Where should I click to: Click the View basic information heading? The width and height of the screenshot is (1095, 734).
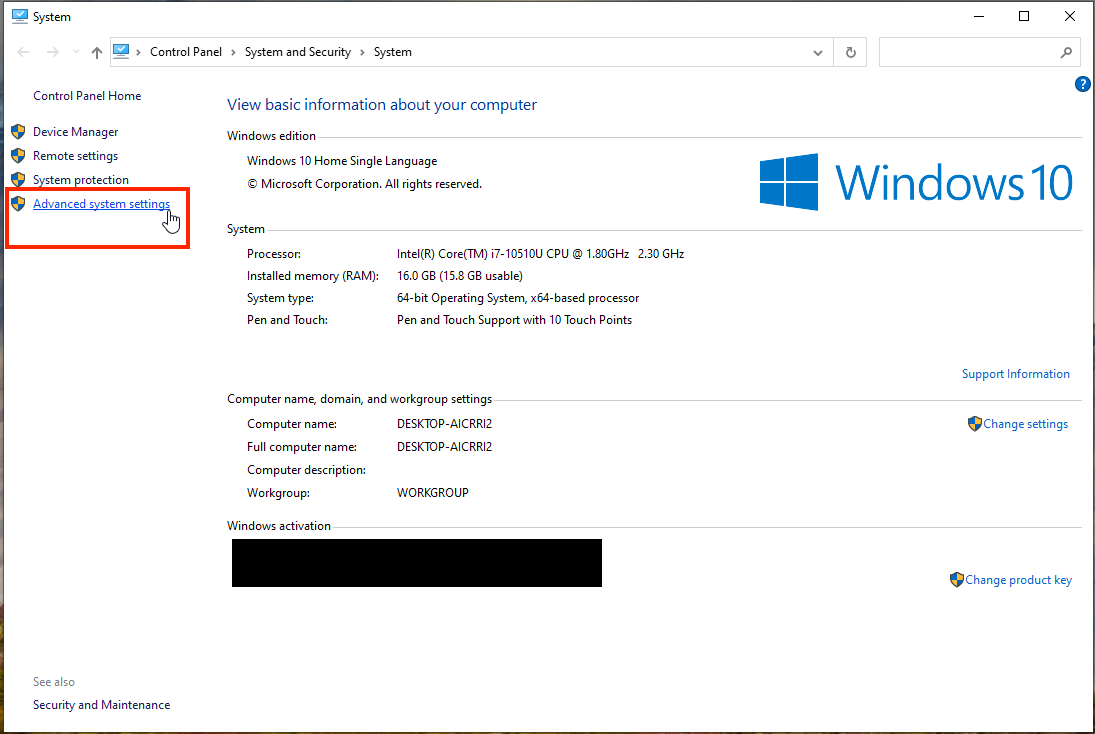pyautogui.click(x=382, y=105)
